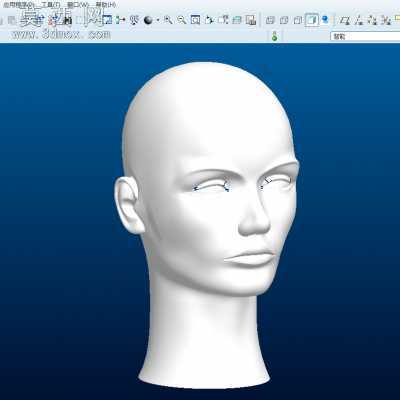
Task: Open the 窗口(W) menu
Action: point(78,5)
